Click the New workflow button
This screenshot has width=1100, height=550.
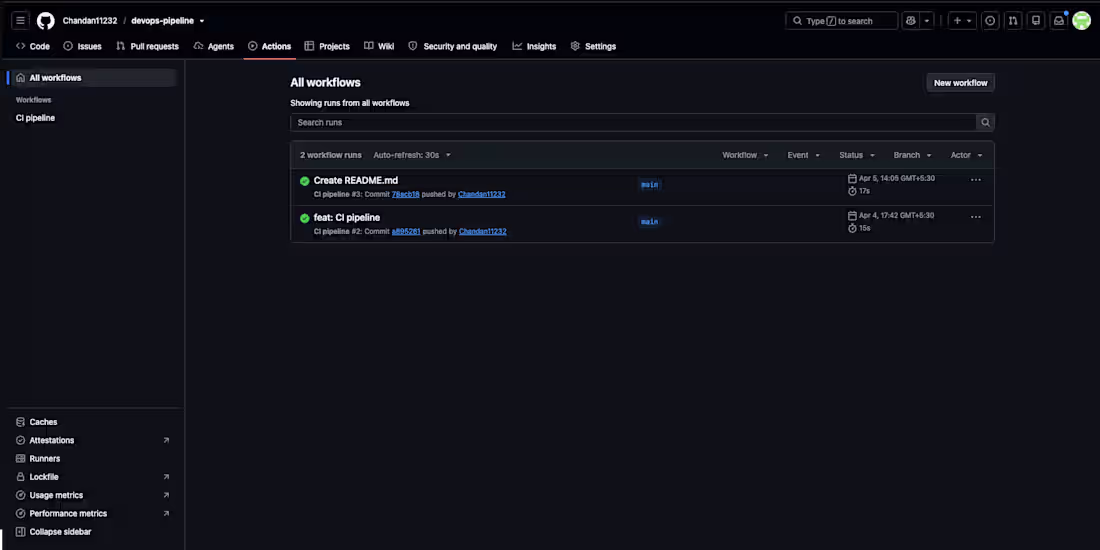960,83
